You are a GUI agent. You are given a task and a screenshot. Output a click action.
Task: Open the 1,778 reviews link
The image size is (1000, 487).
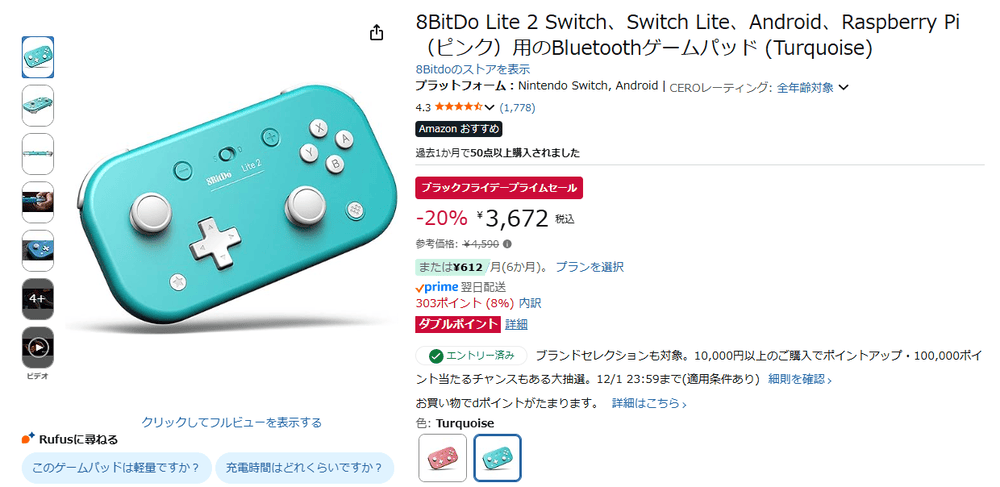(x=517, y=107)
